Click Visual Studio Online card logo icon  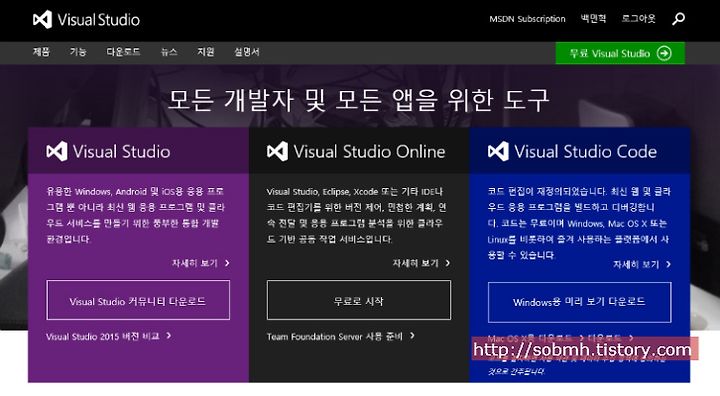[277, 151]
